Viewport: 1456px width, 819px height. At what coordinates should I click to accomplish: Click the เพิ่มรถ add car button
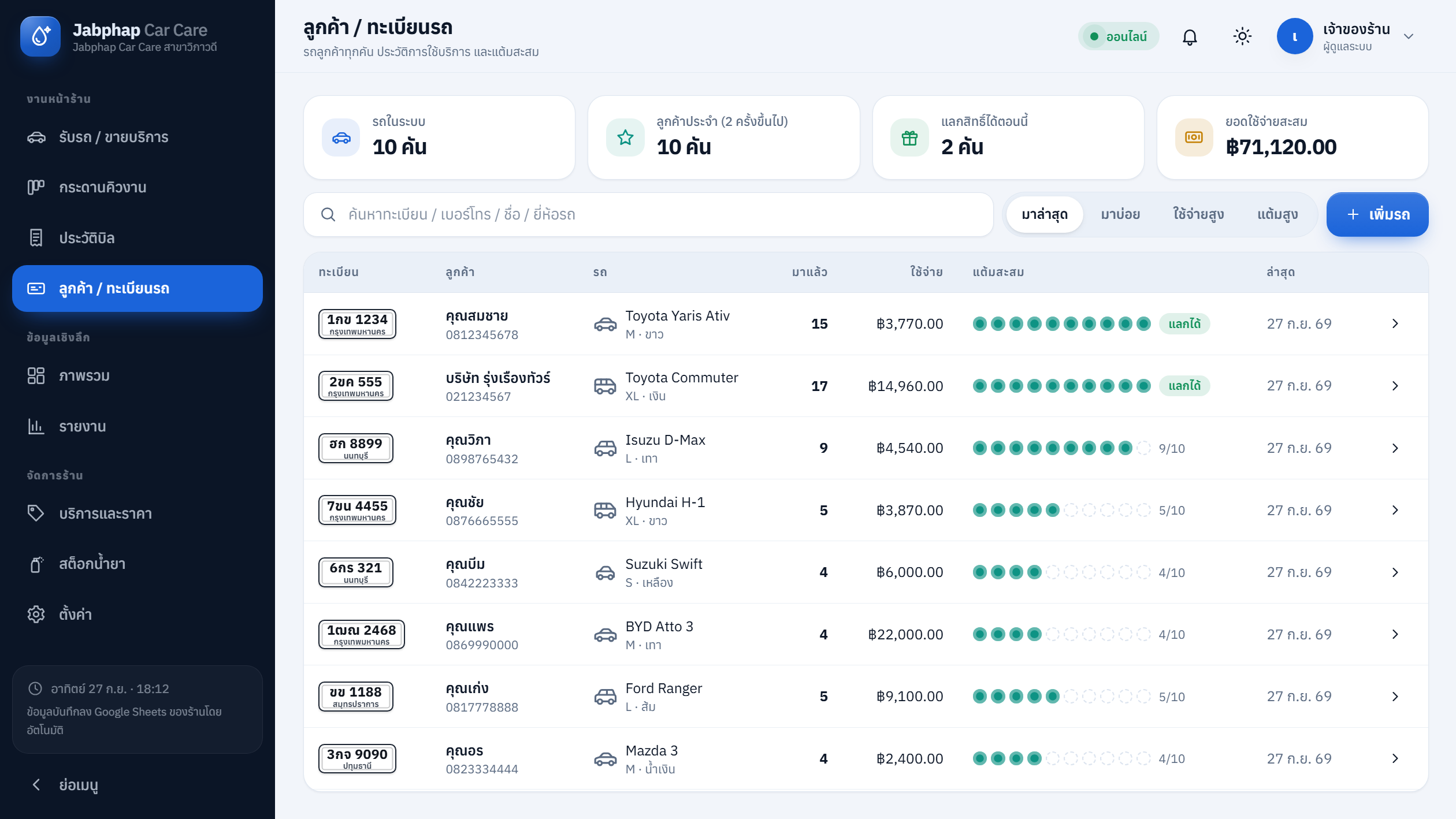1377,215
